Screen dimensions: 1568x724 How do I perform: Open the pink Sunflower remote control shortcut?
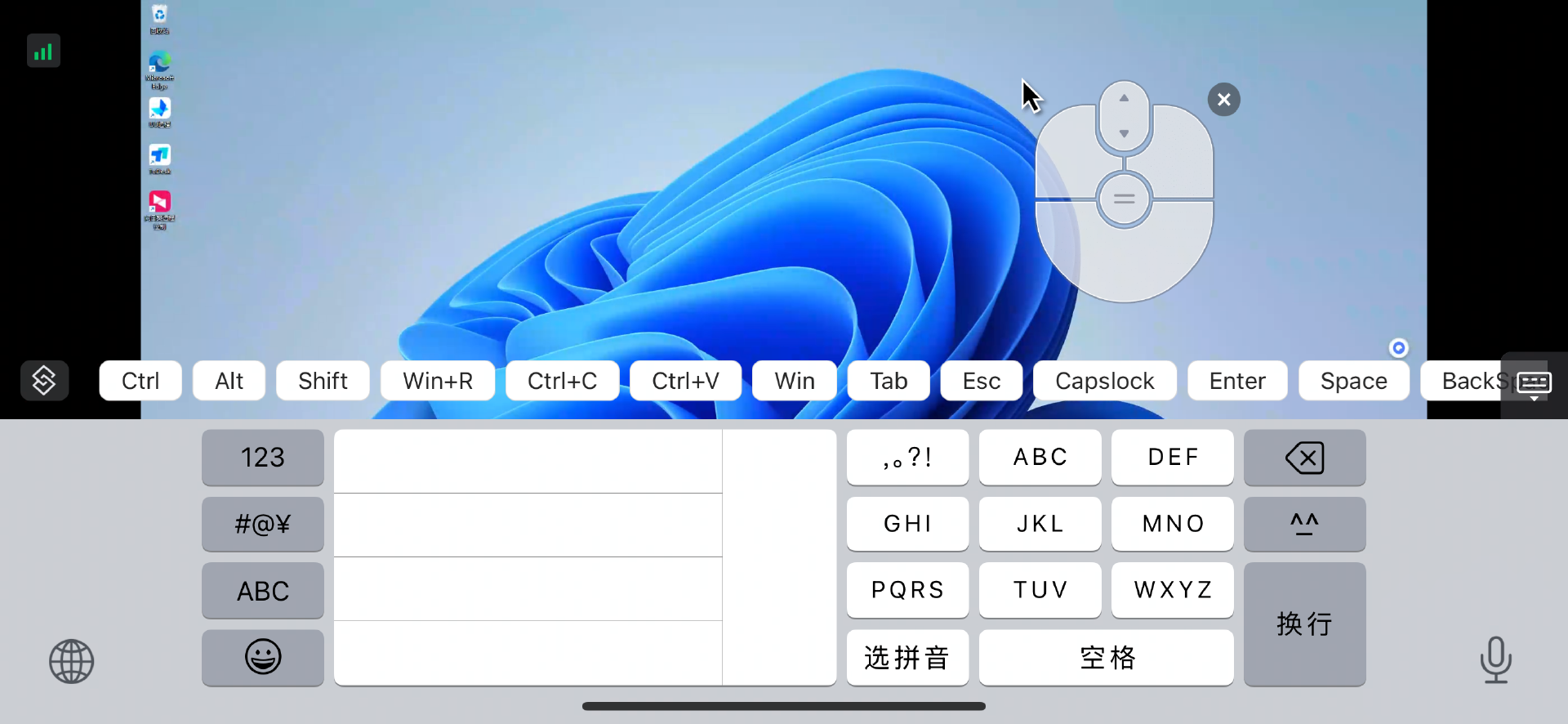click(159, 210)
